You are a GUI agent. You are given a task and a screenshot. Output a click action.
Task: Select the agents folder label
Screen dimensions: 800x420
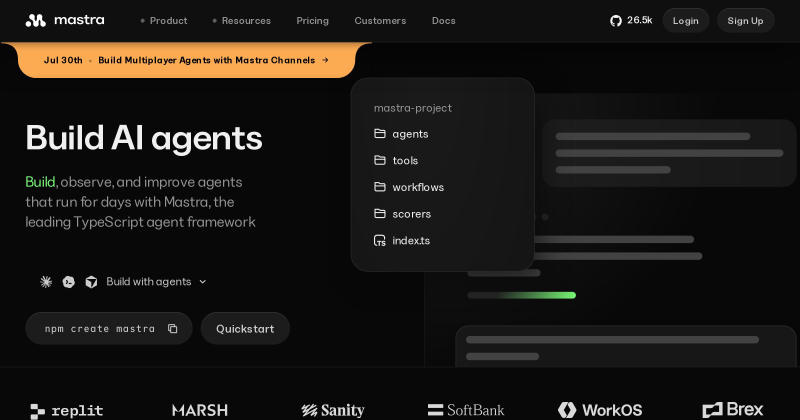pyautogui.click(x=410, y=134)
